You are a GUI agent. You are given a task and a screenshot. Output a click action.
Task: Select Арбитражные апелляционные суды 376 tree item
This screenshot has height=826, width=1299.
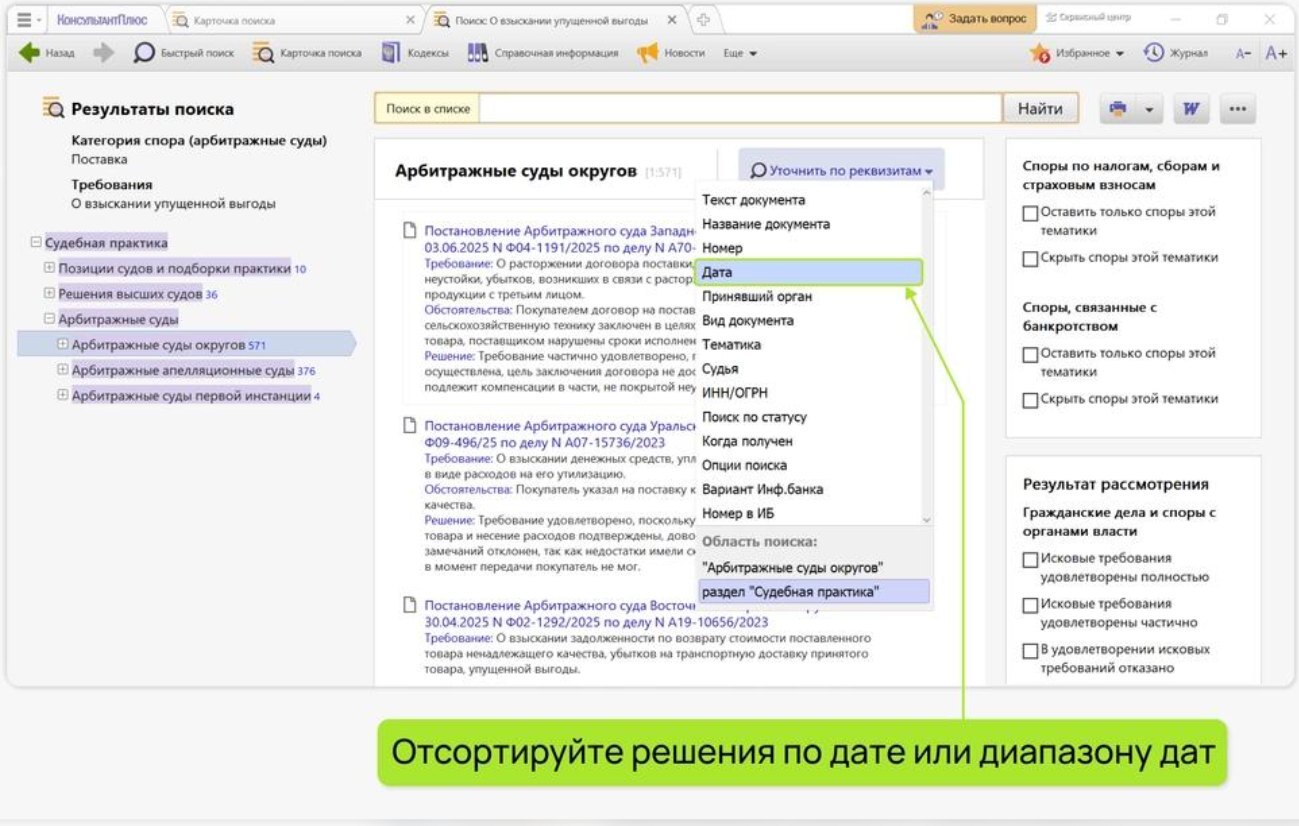pyautogui.click(x=193, y=370)
